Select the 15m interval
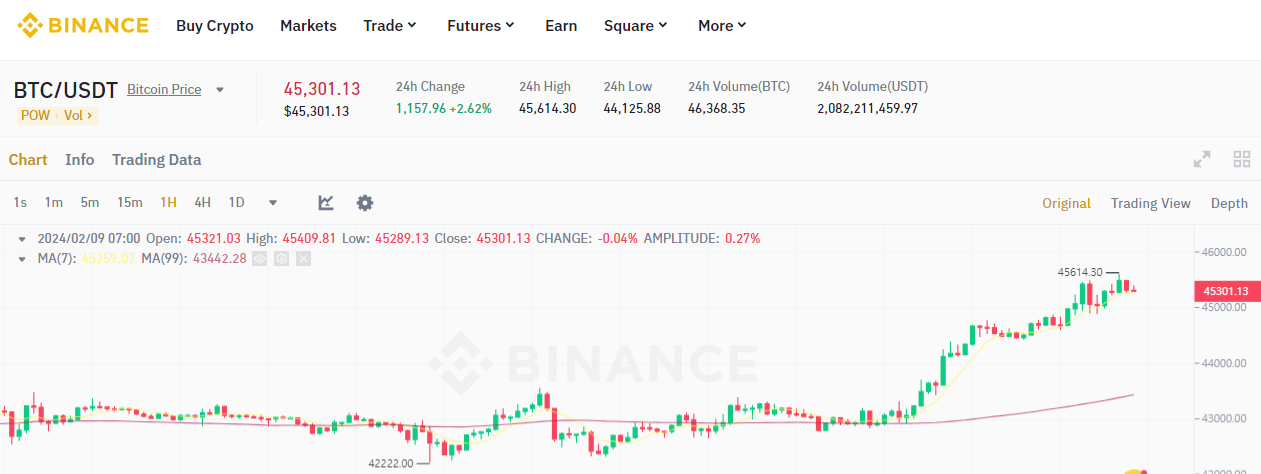Screen dimensions: 1261x474 [x=130, y=203]
